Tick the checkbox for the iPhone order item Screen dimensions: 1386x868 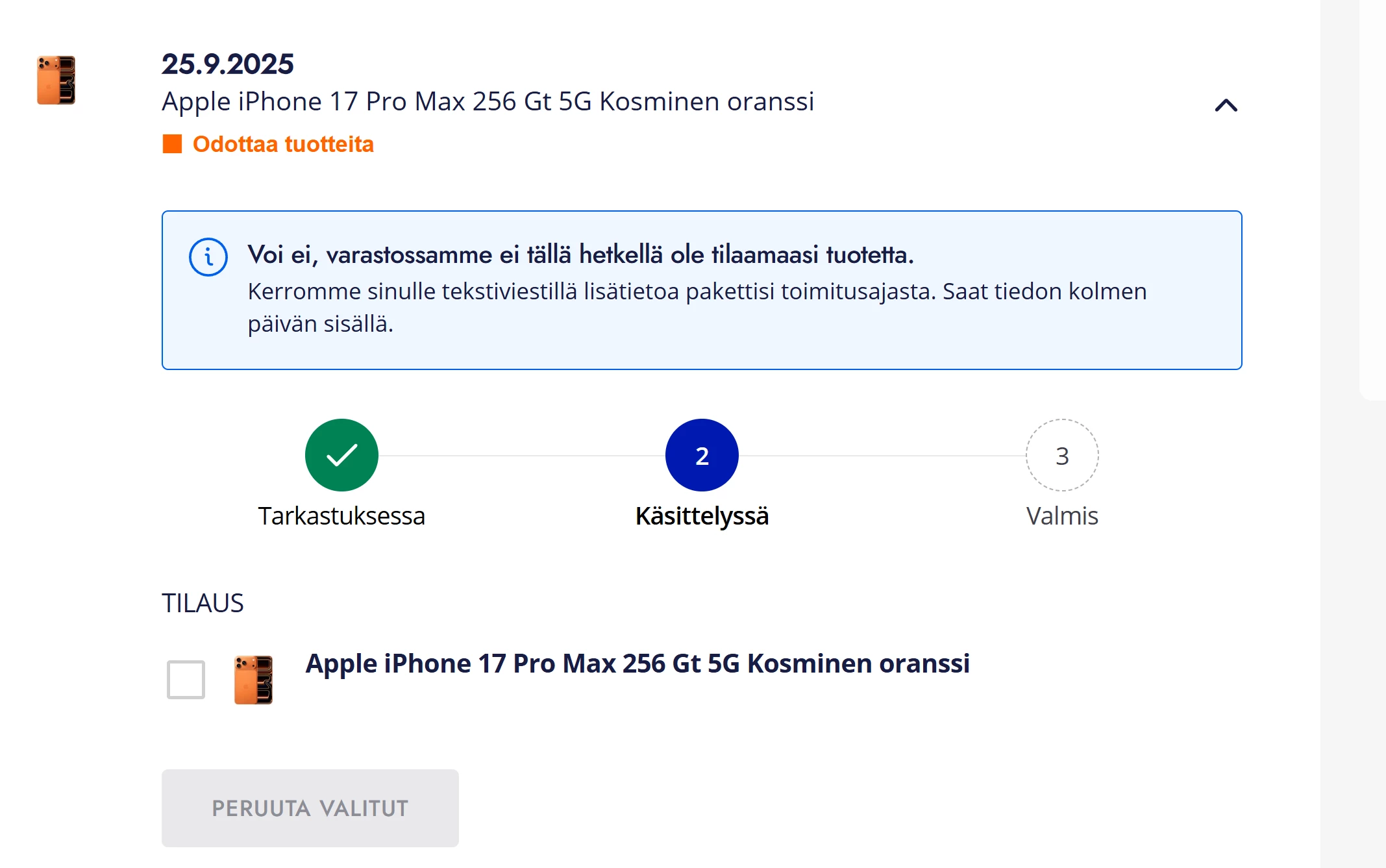[x=186, y=679]
